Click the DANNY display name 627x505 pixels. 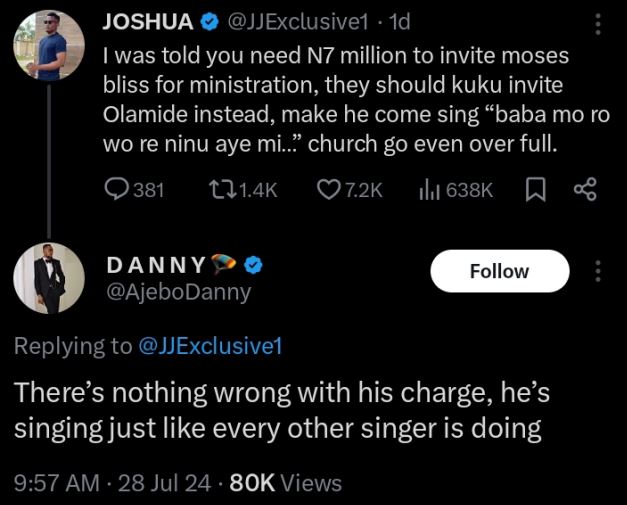154,264
